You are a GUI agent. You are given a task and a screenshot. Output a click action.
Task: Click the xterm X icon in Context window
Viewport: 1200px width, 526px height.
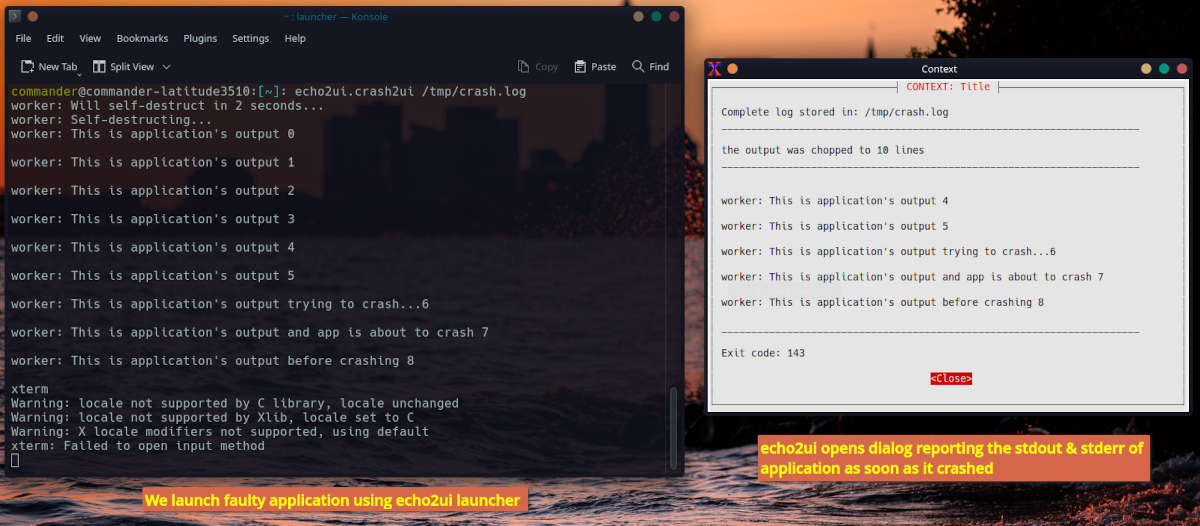714,69
